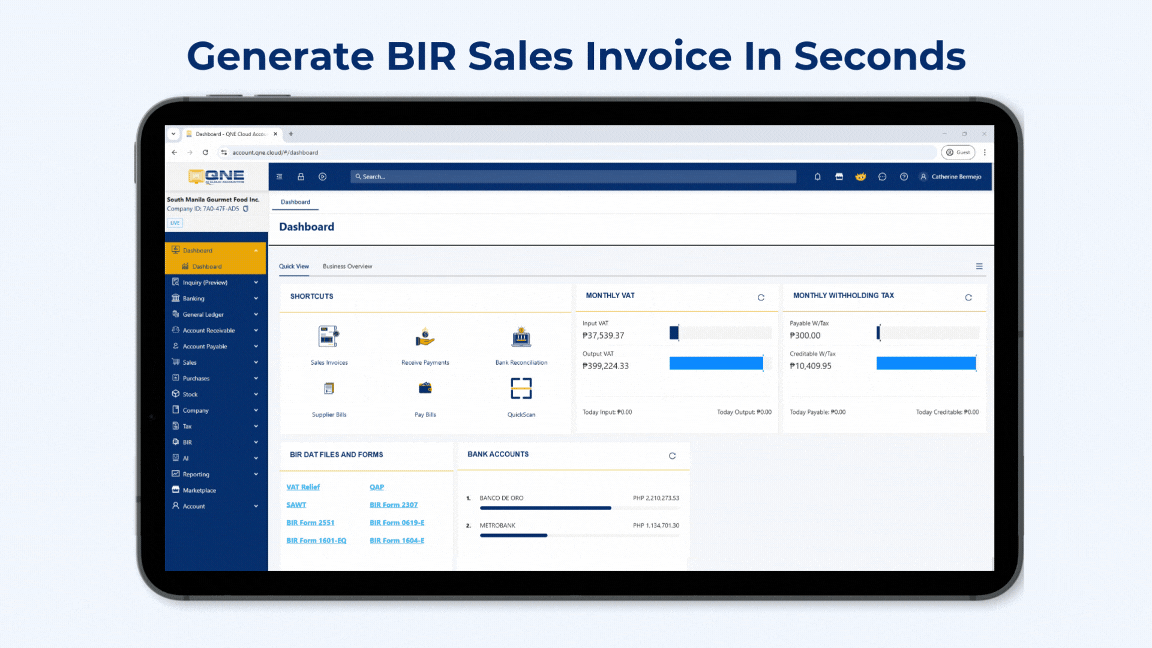Viewport: 1152px width, 648px height.
Task: Open the Receive Payments shortcut
Action: 425,338
